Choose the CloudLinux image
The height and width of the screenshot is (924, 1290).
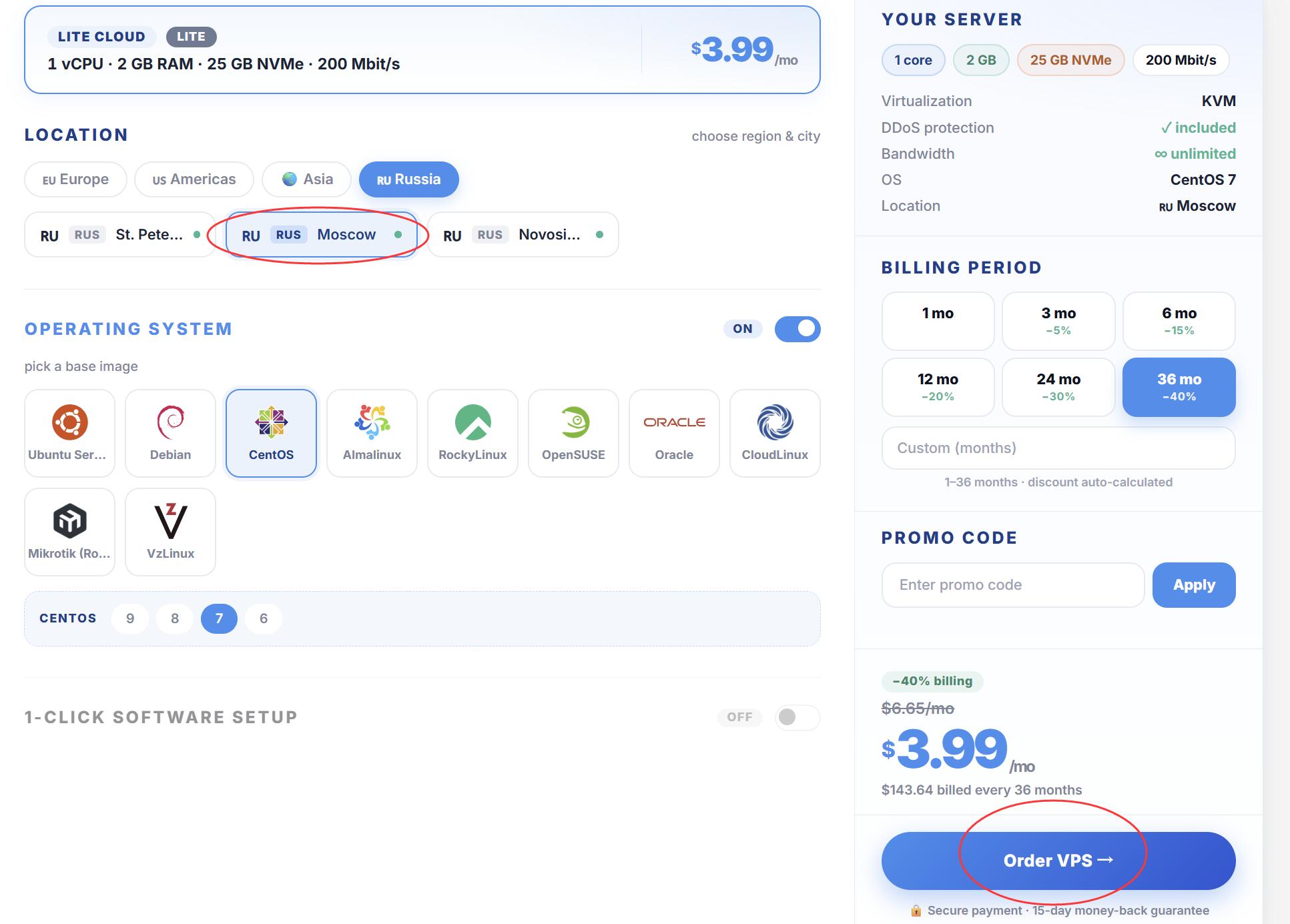(x=775, y=433)
